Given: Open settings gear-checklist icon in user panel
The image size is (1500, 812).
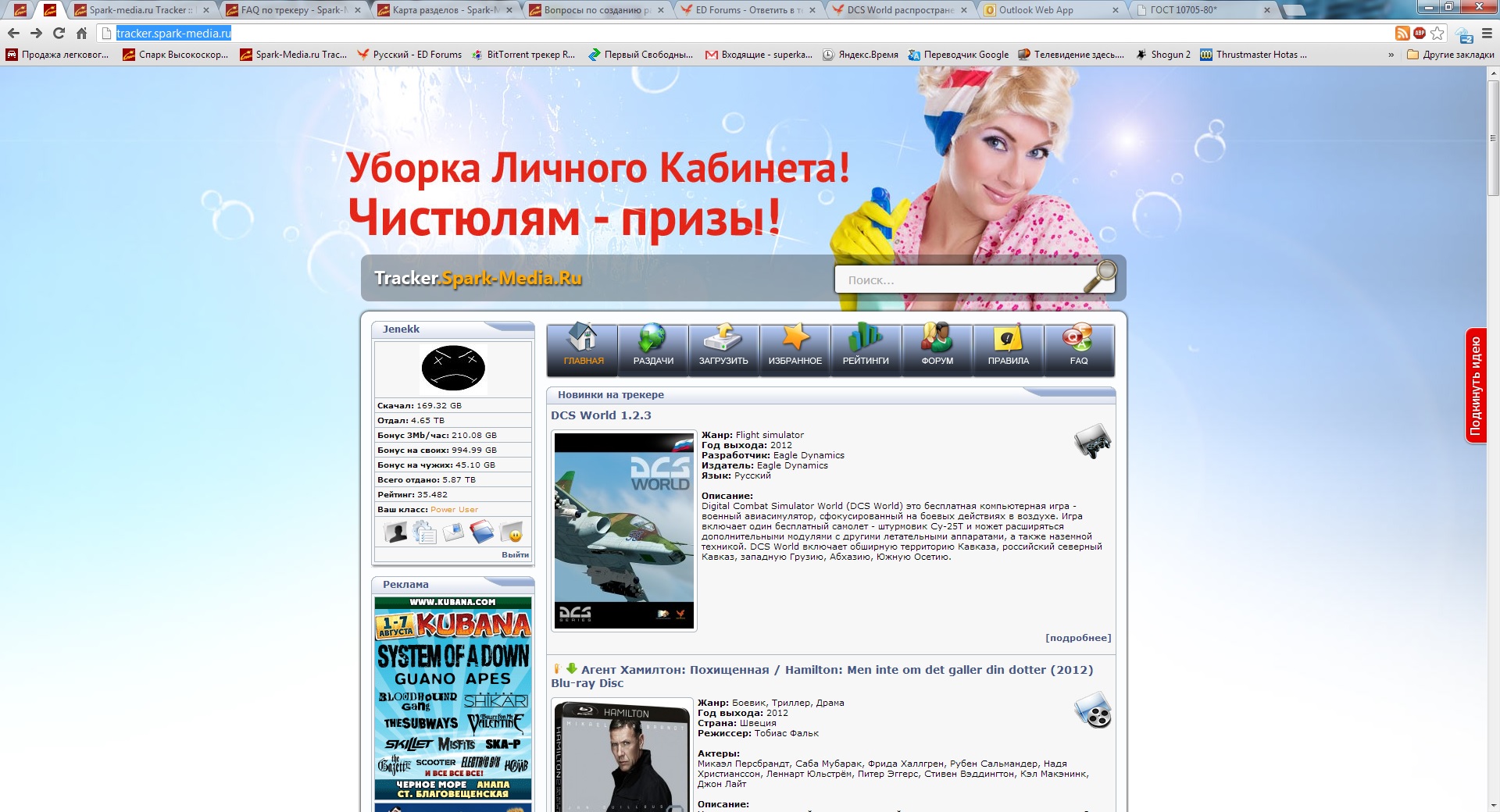Looking at the screenshot, I should [x=425, y=532].
